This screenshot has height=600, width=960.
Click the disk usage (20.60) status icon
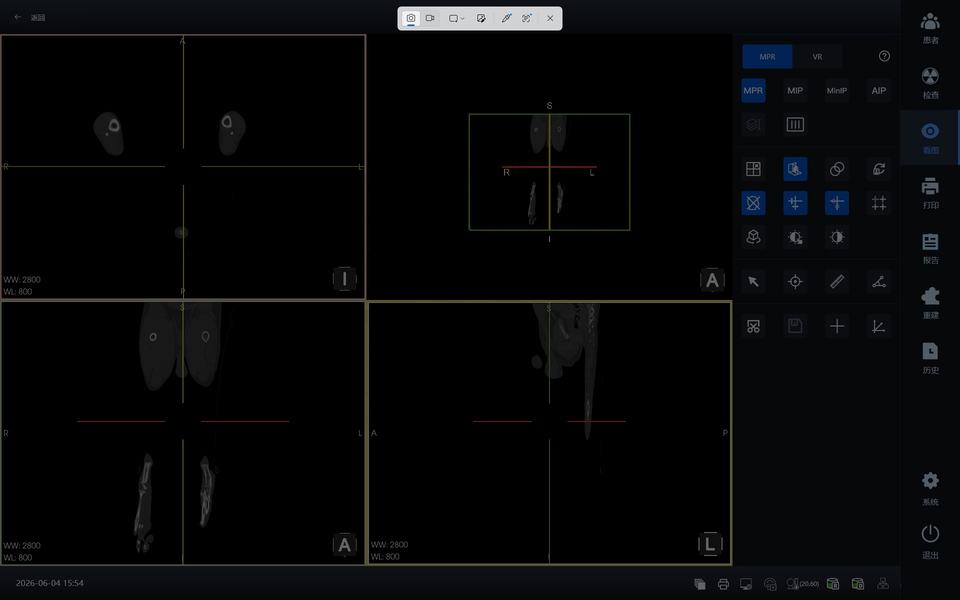pos(803,583)
